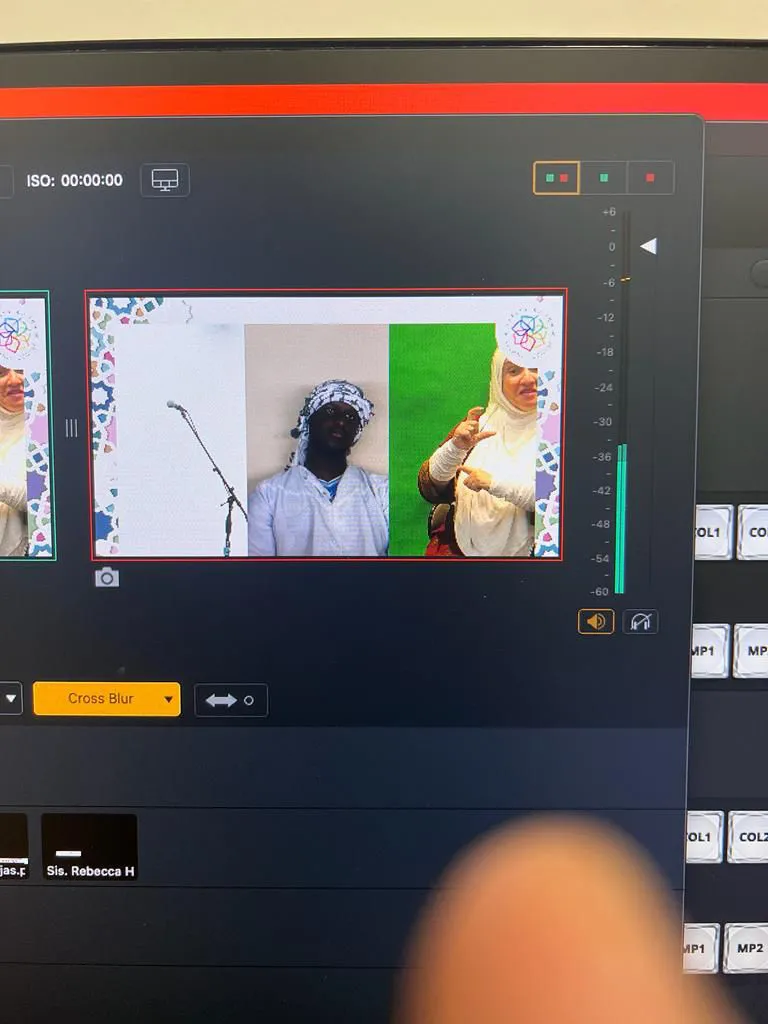Image resolution: width=768 pixels, height=1024 pixels.
Task: Click the vertical bars divider handle between previews
Action: [71, 428]
